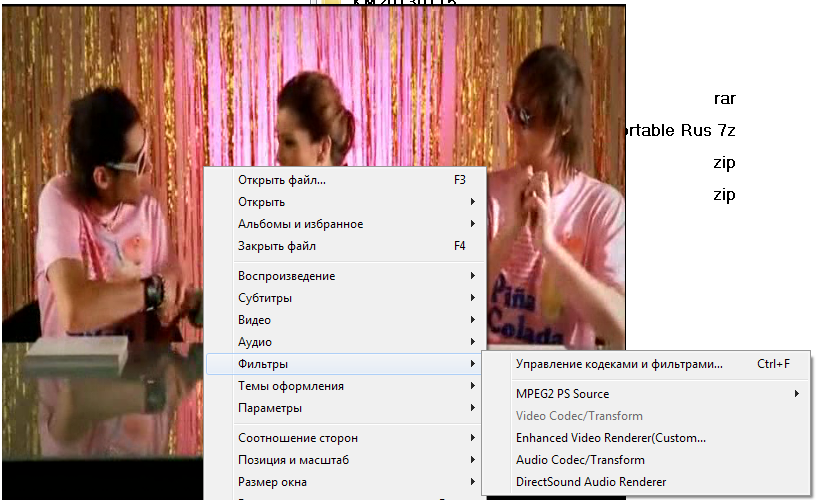This screenshot has height=500, width=817.
Task: Expand the 'Параметры' submenu
Action: pyautogui.click(x=270, y=409)
